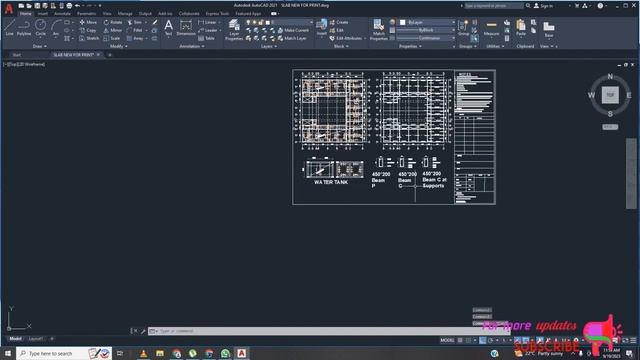Click Edit Attributes
The image size is (640, 360).
pos(346,38)
